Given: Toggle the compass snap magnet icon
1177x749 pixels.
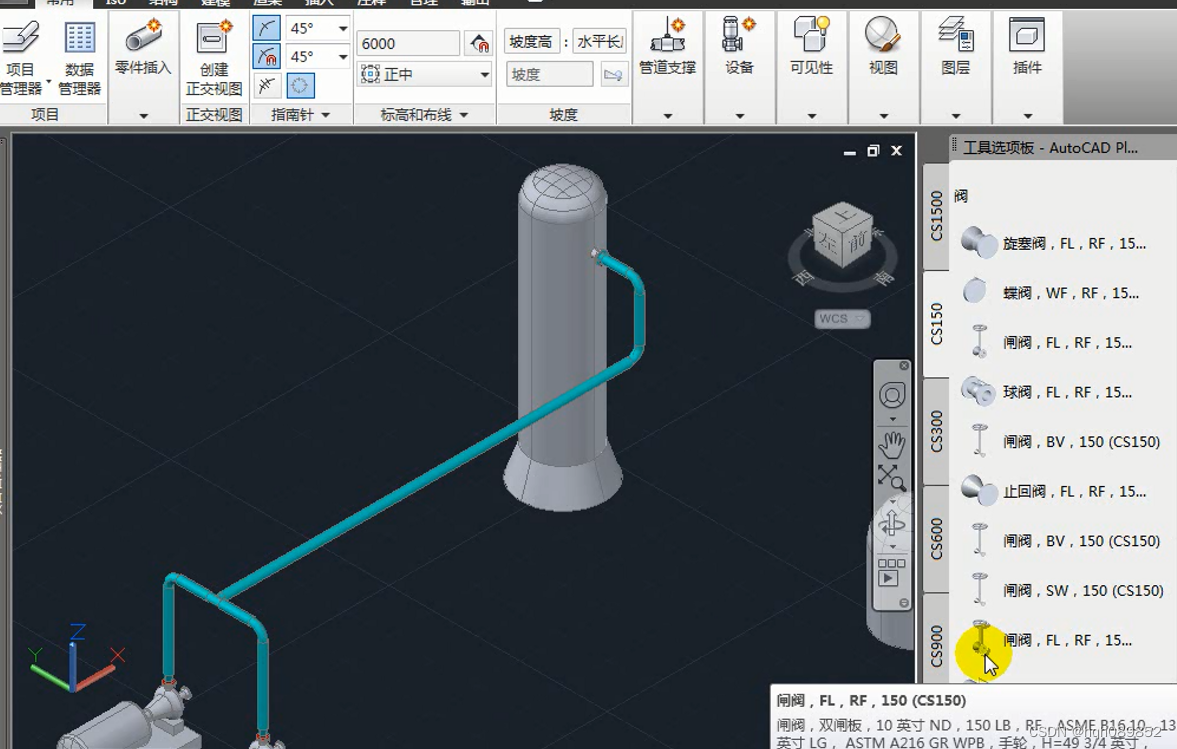Looking at the screenshot, I should 267,56.
